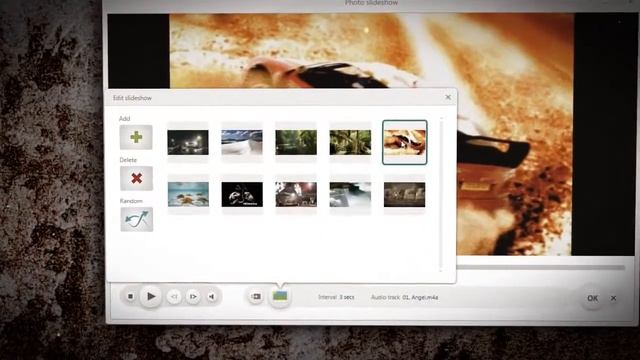Viewport: 640px width, 360px height.
Task: Play the slideshow
Action: (151, 296)
